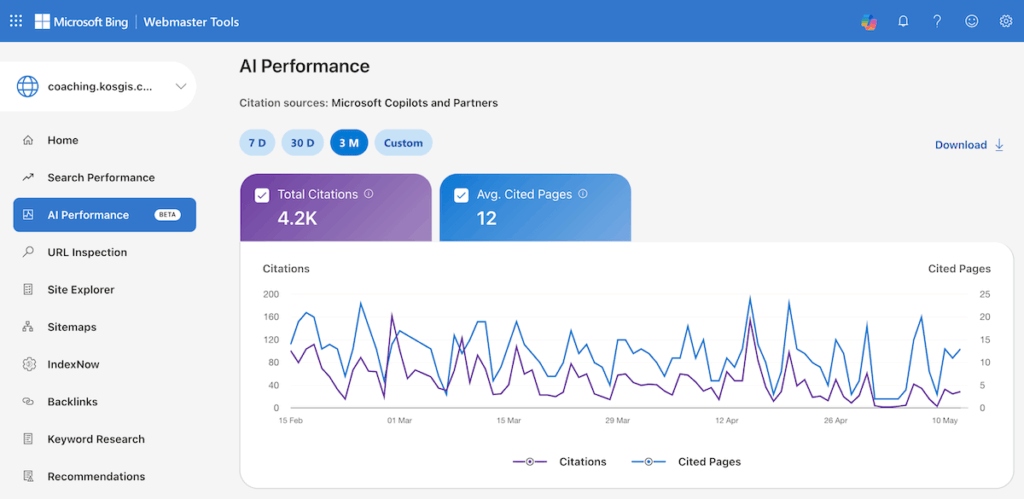
Task: Click the Avg. Cited Pages 12 card
Action: 535,208
